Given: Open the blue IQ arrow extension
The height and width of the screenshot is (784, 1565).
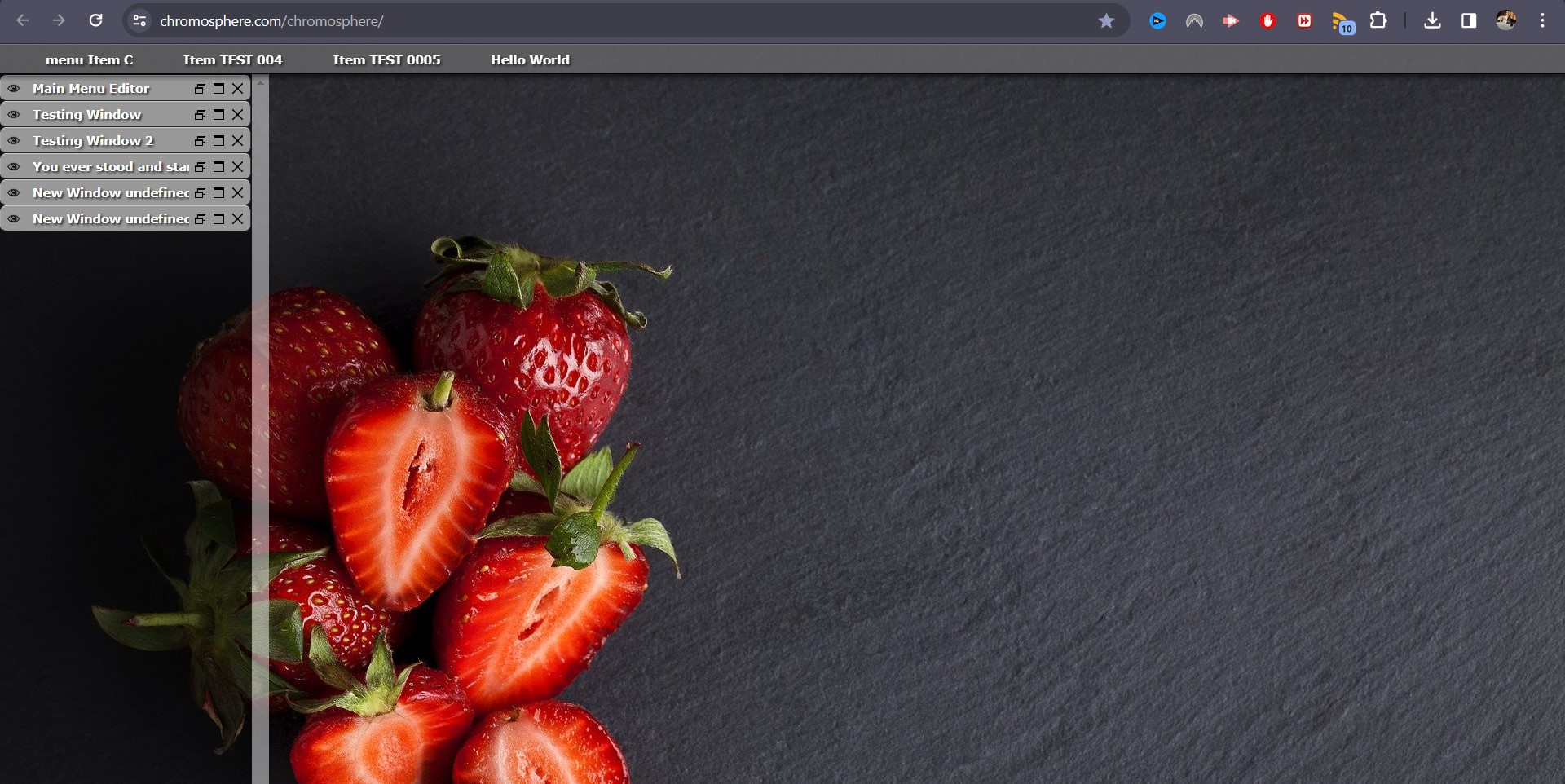Looking at the screenshot, I should 1157,20.
